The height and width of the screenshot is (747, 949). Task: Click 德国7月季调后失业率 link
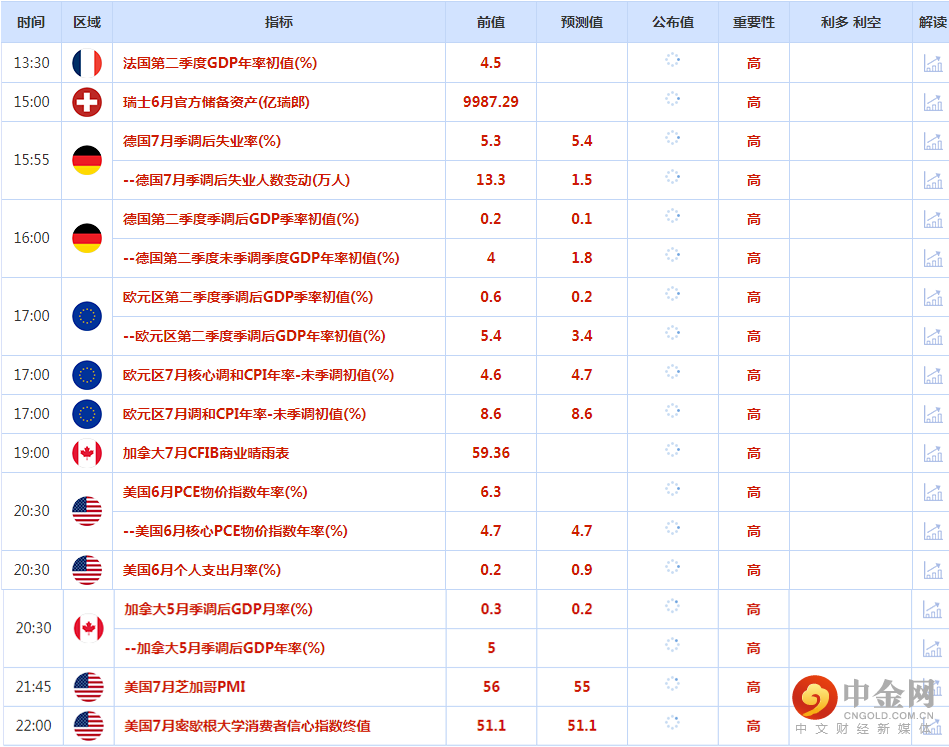[x=202, y=141]
